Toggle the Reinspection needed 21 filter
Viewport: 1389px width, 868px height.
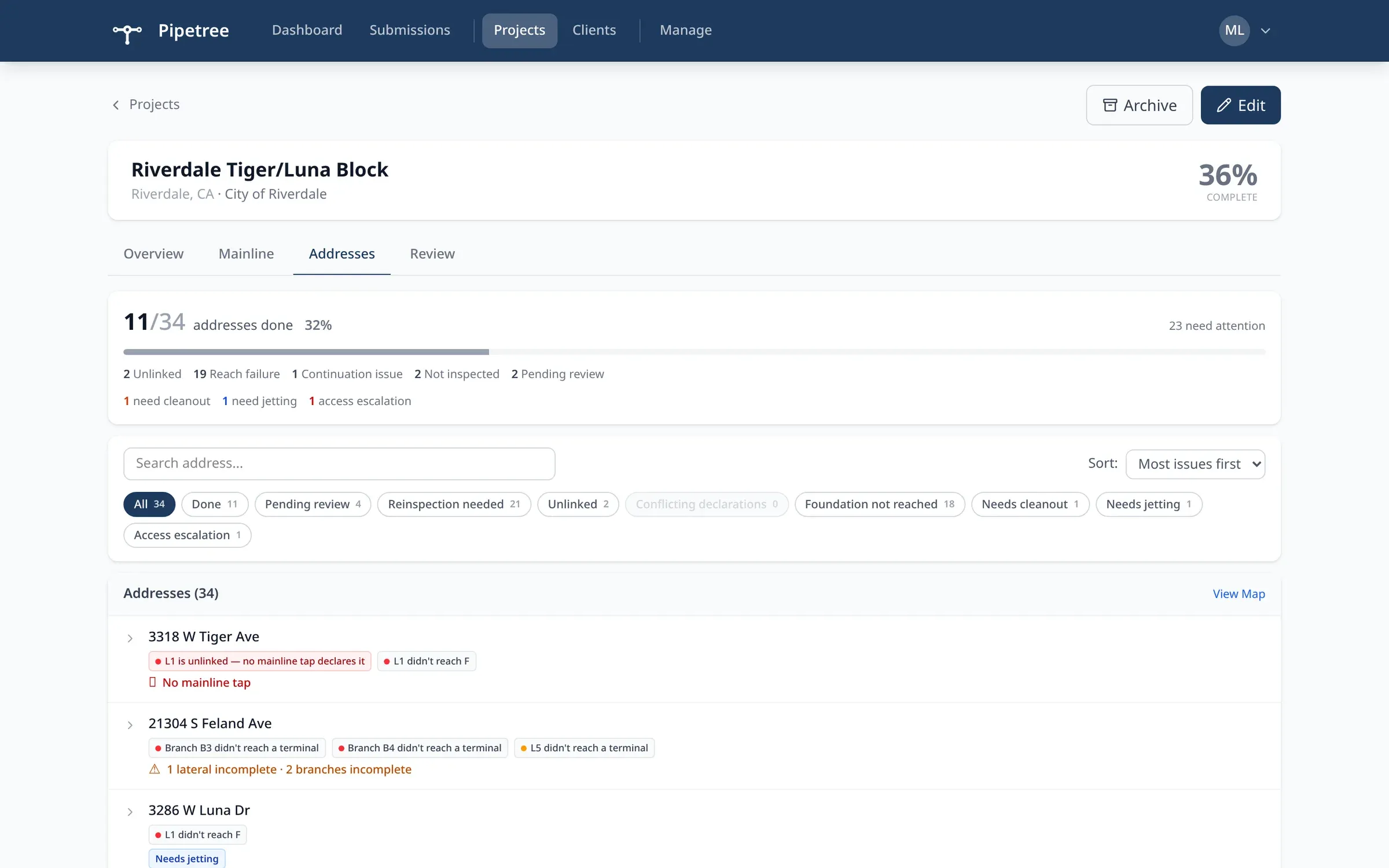[x=454, y=504]
